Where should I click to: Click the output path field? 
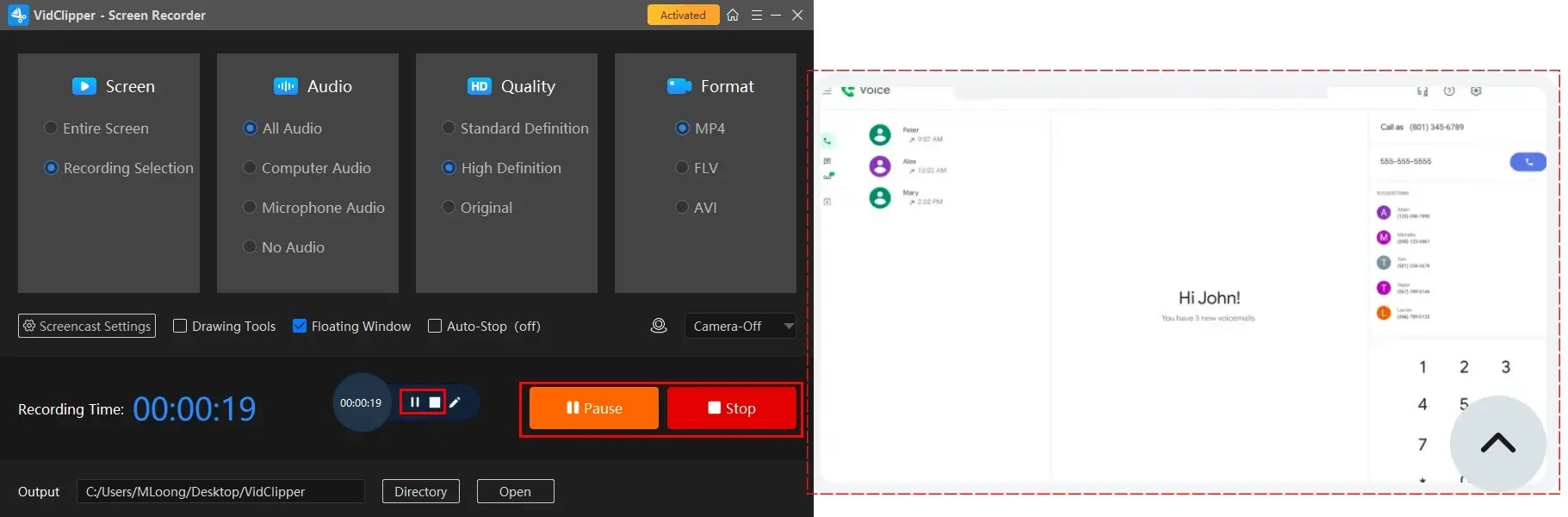tap(220, 491)
